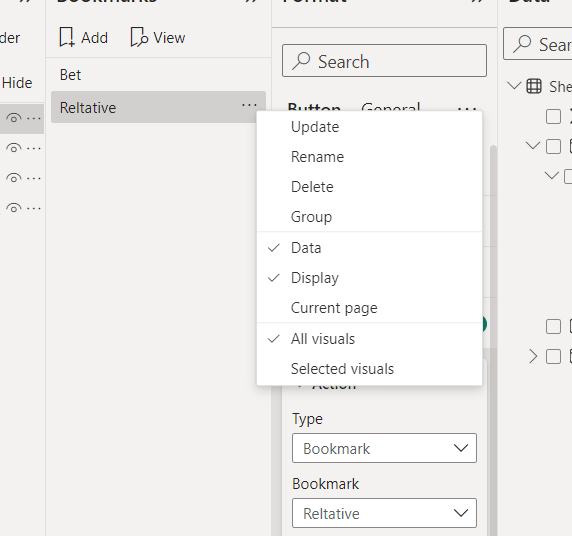Expand the collapsed bottom field chevron
Screen dimensions: 572x536
[x=533, y=356]
